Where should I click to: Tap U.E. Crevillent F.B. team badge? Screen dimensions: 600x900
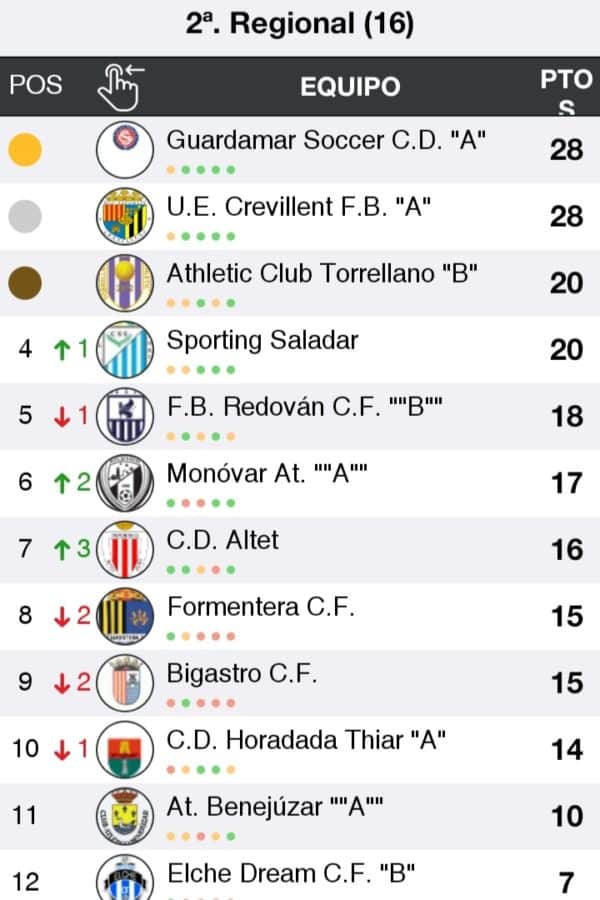(x=125, y=216)
